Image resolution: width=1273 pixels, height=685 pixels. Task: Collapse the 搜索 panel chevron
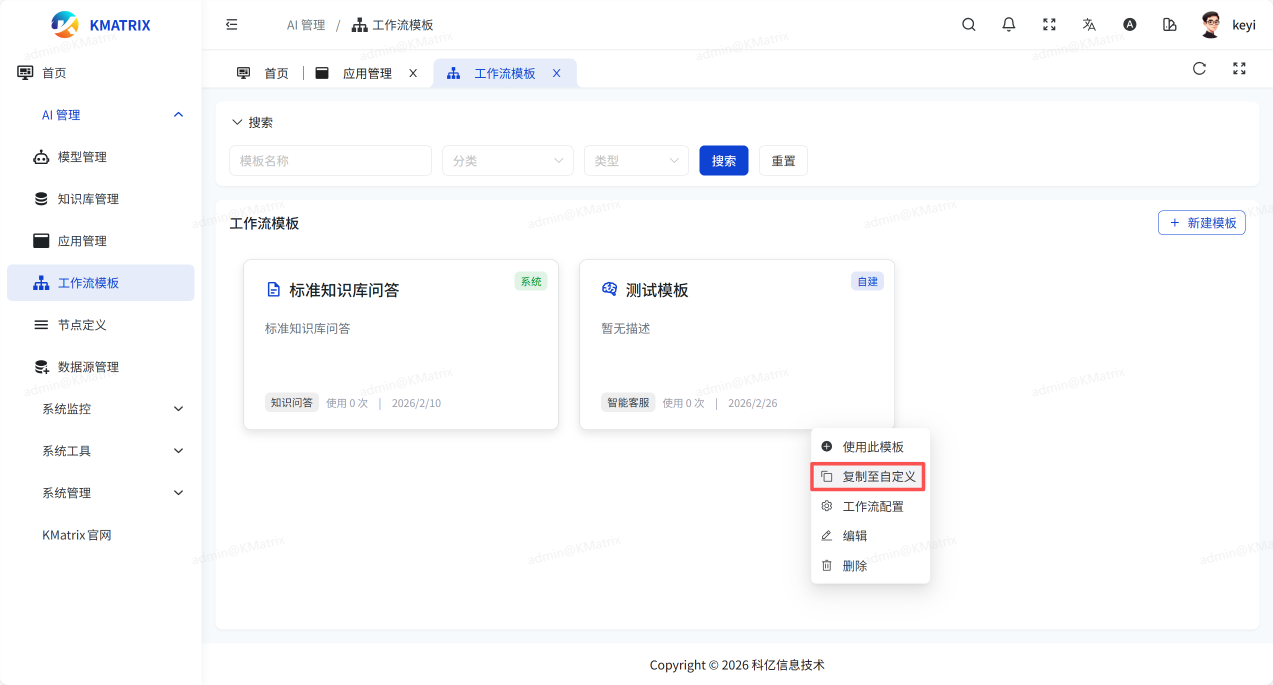(237, 122)
